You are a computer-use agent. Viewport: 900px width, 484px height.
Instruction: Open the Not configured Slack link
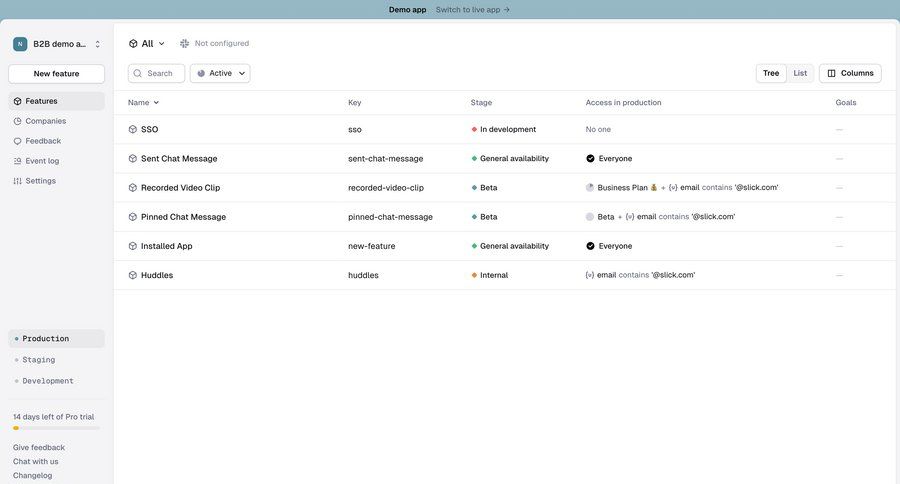tap(222, 44)
